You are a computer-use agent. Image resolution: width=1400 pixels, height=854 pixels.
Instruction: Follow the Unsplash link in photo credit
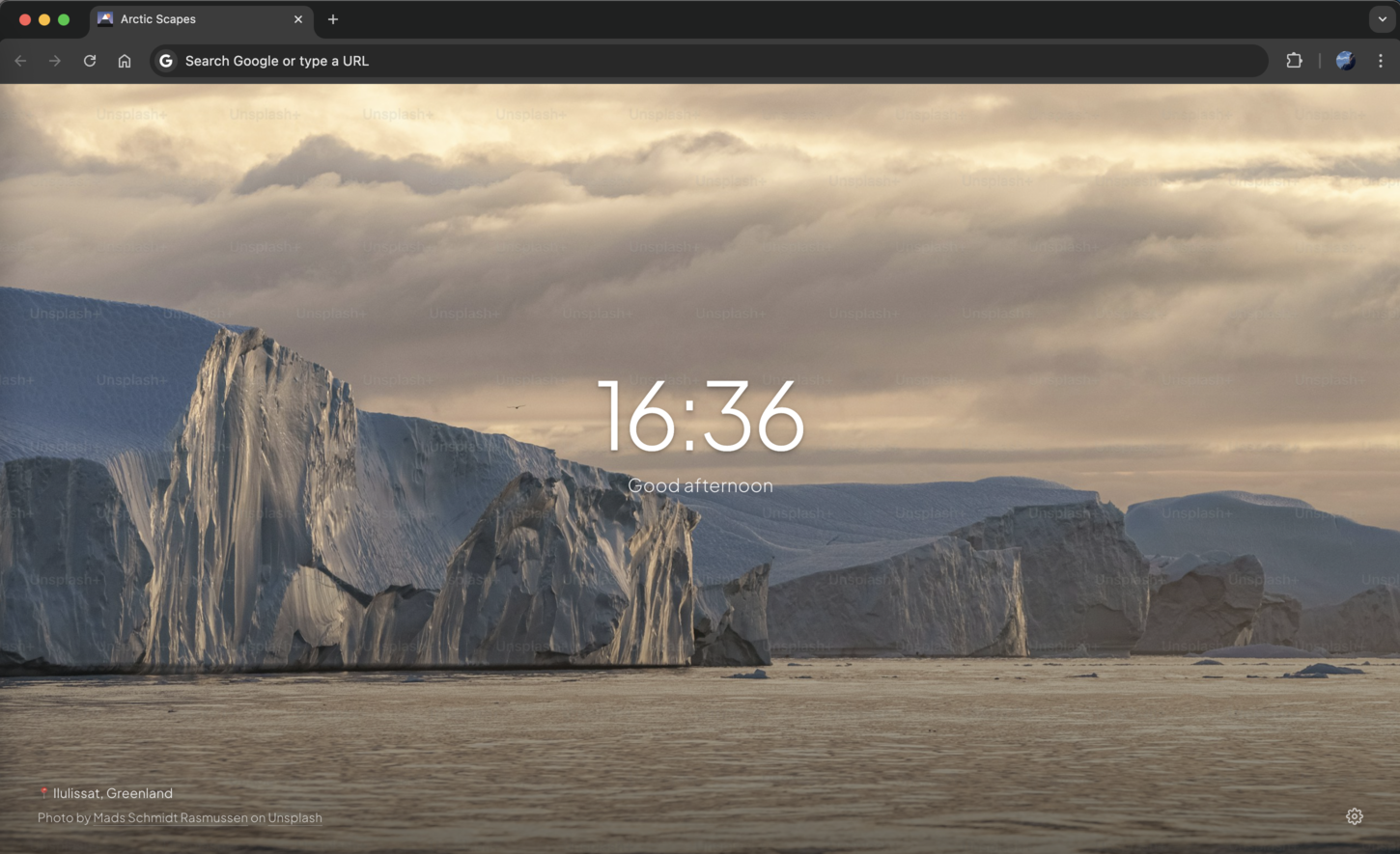294,817
